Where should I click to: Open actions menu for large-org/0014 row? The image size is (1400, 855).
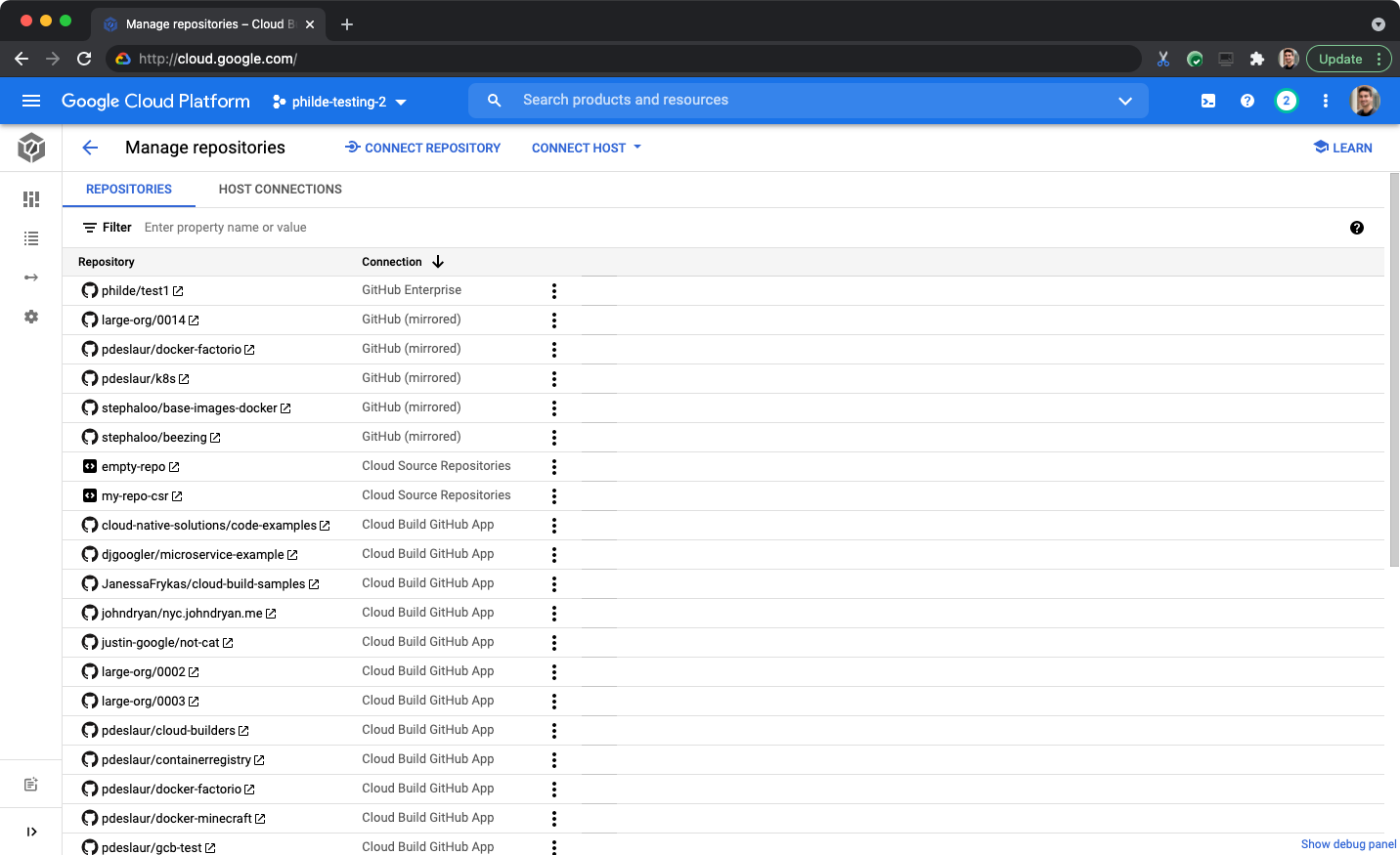tap(554, 321)
